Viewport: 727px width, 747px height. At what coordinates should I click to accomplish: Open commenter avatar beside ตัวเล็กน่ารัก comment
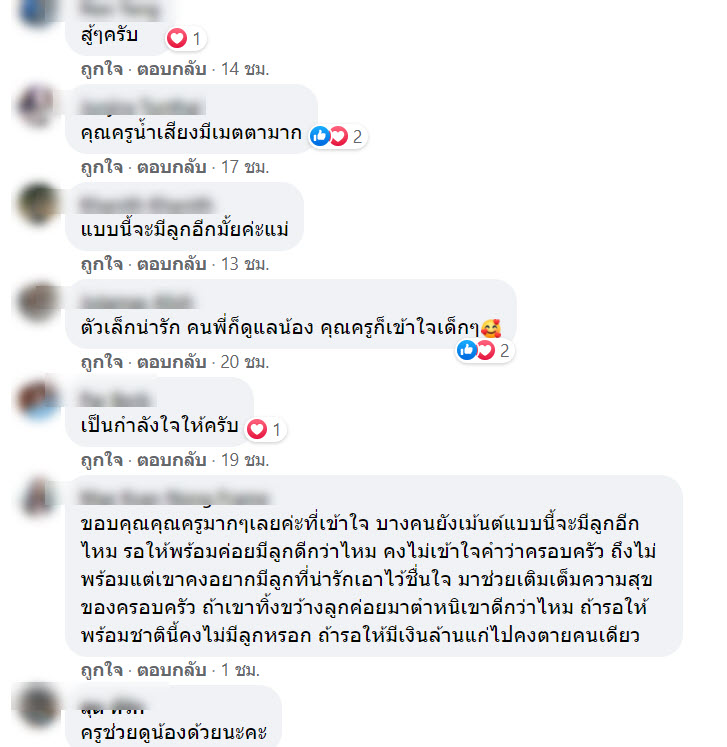pyautogui.click(x=38, y=301)
